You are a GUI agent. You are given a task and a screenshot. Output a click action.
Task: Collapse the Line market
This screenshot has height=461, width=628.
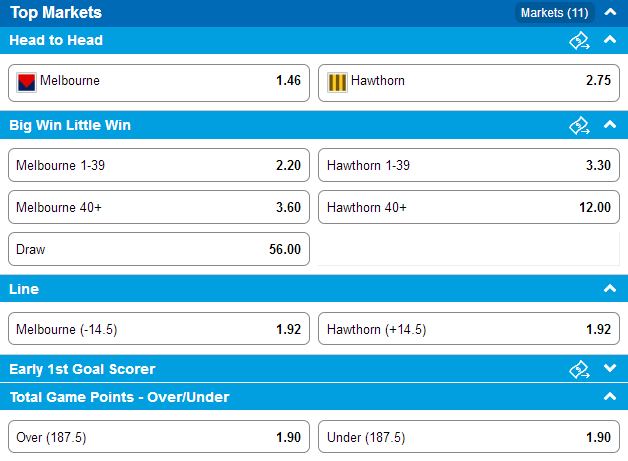610,288
